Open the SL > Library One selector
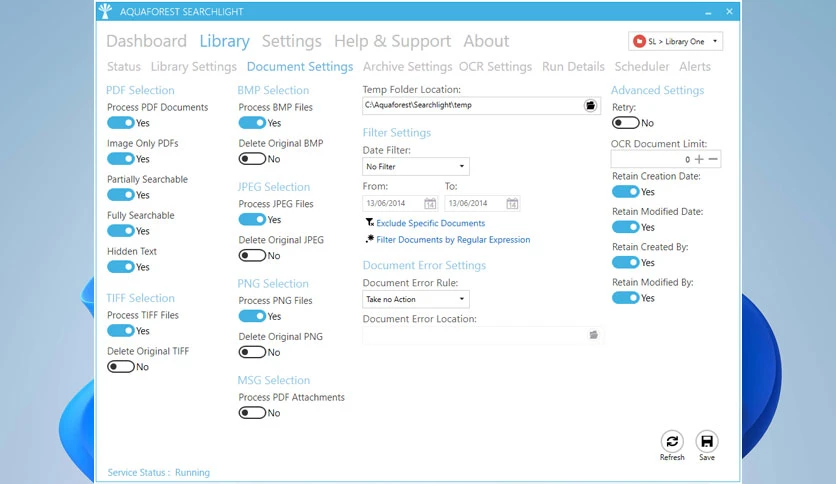The height and width of the screenshot is (484, 836). tap(676, 42)
